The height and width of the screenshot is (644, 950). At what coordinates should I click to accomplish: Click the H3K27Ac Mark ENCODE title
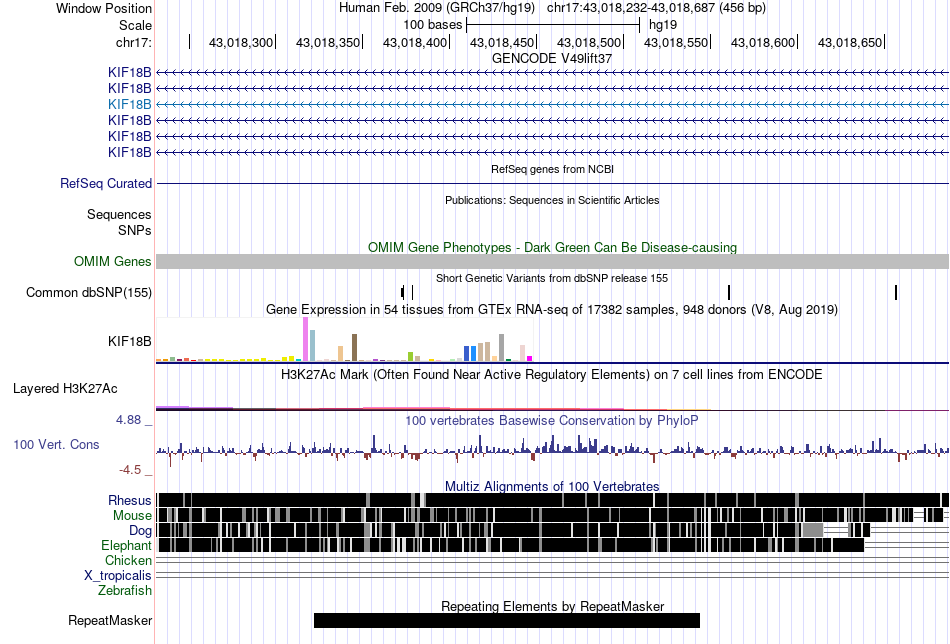point(552,374)
